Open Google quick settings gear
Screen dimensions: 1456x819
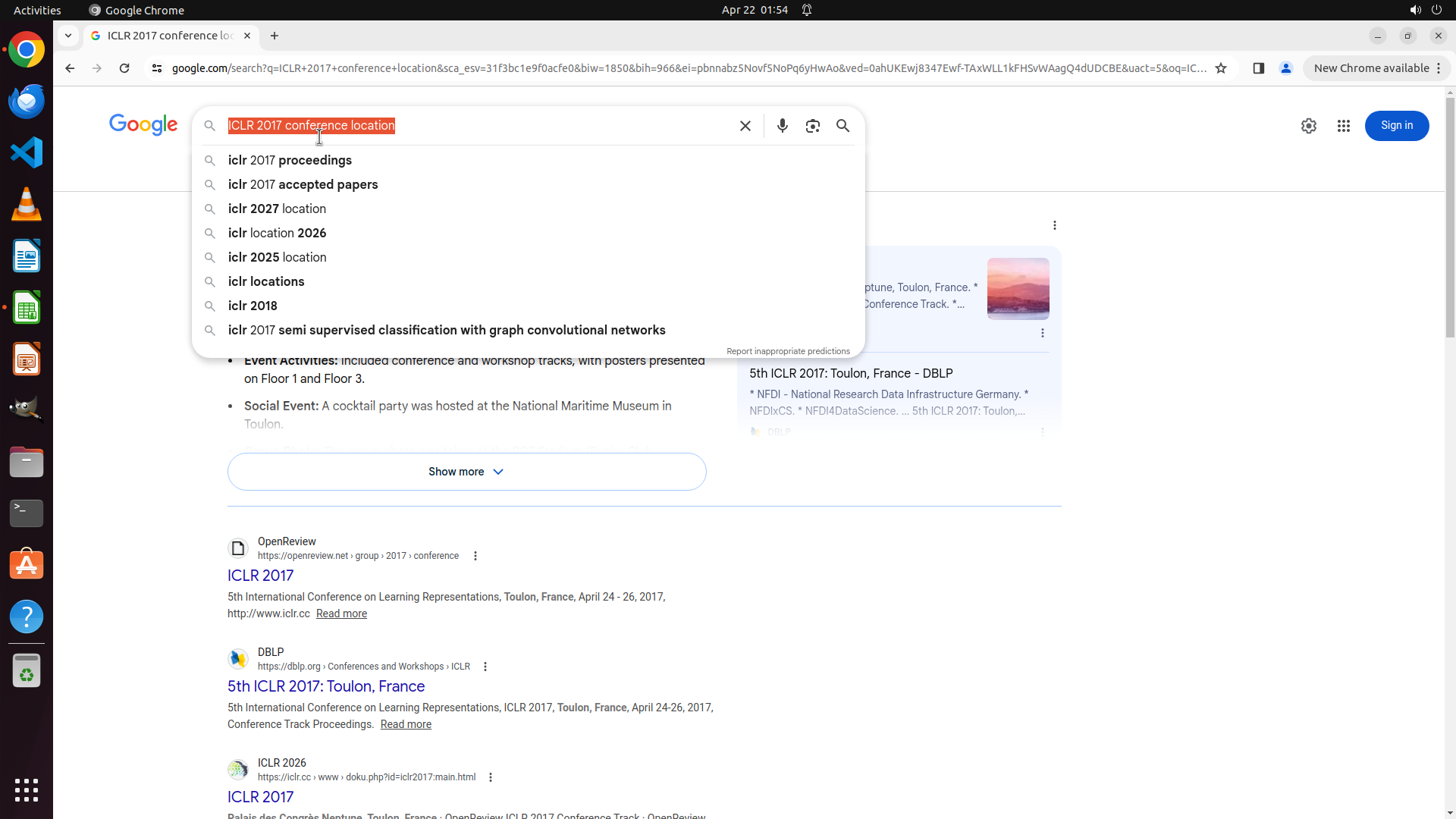(1308, 126)
